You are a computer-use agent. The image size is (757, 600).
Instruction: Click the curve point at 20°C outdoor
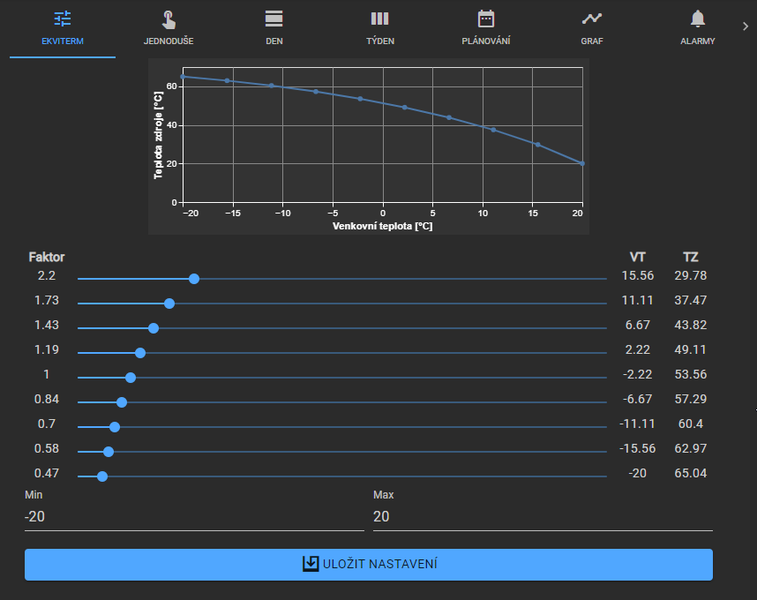pos(582,164)
